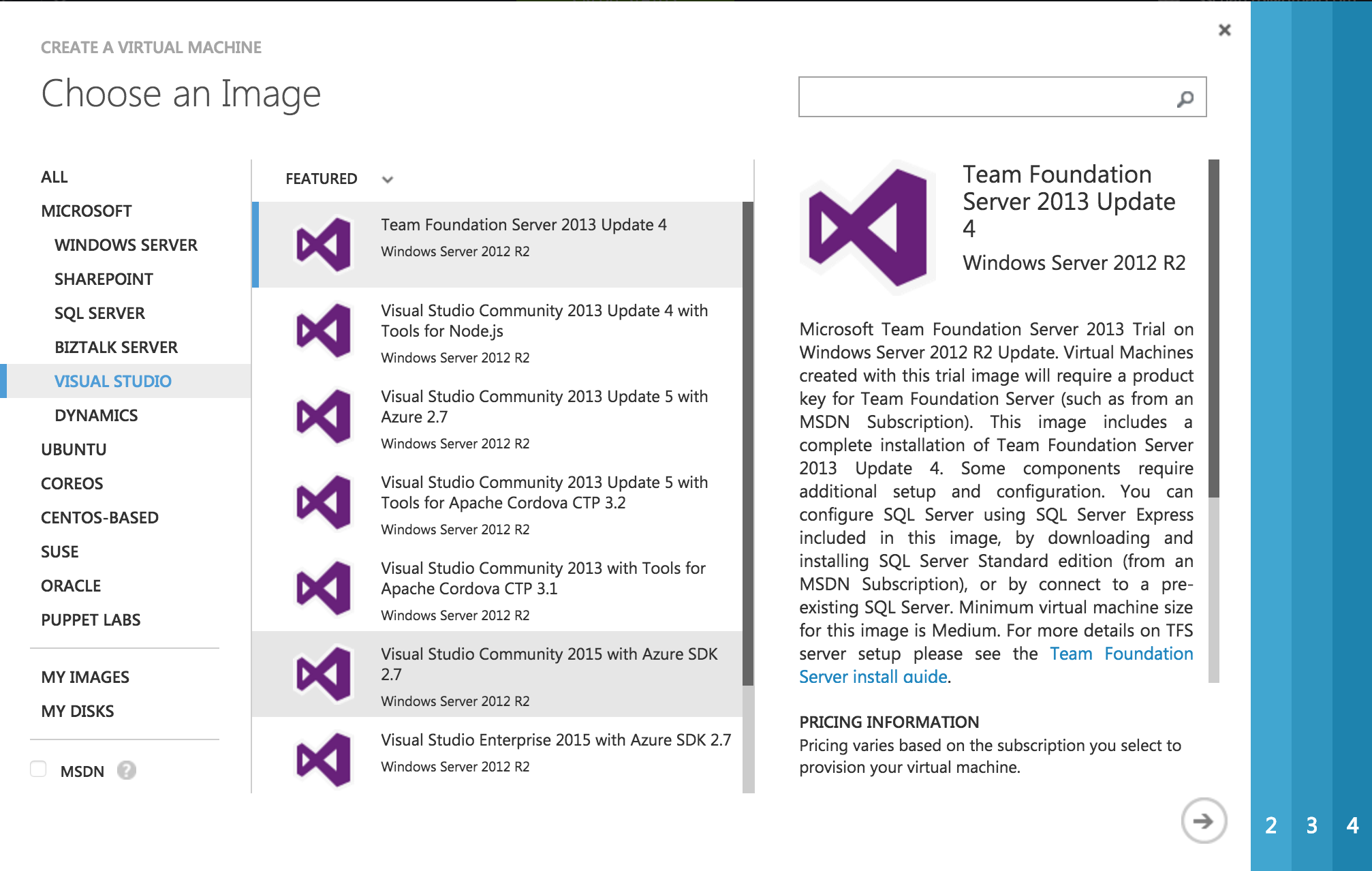Click the description pane scrollbar
The height and width of the screenshot is (871, 1372).
(1213, 327)
